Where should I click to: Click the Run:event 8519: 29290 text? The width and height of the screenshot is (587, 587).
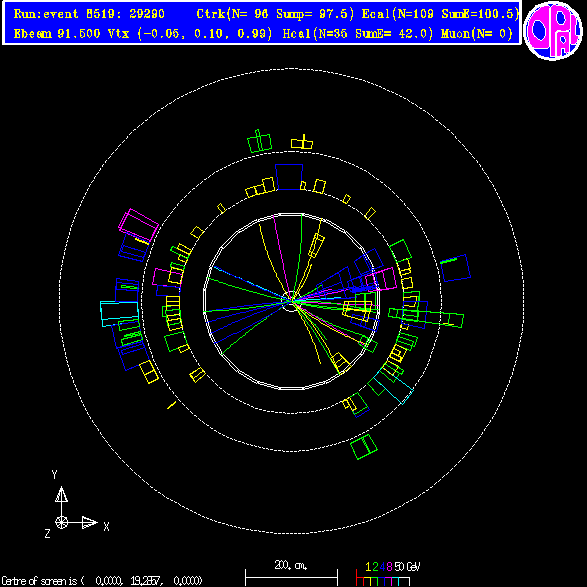89,14
